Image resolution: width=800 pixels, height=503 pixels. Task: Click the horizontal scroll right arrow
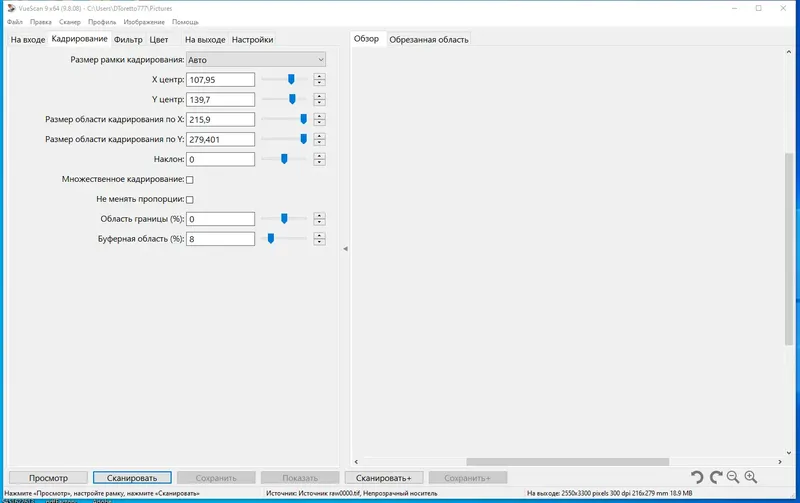780,462
